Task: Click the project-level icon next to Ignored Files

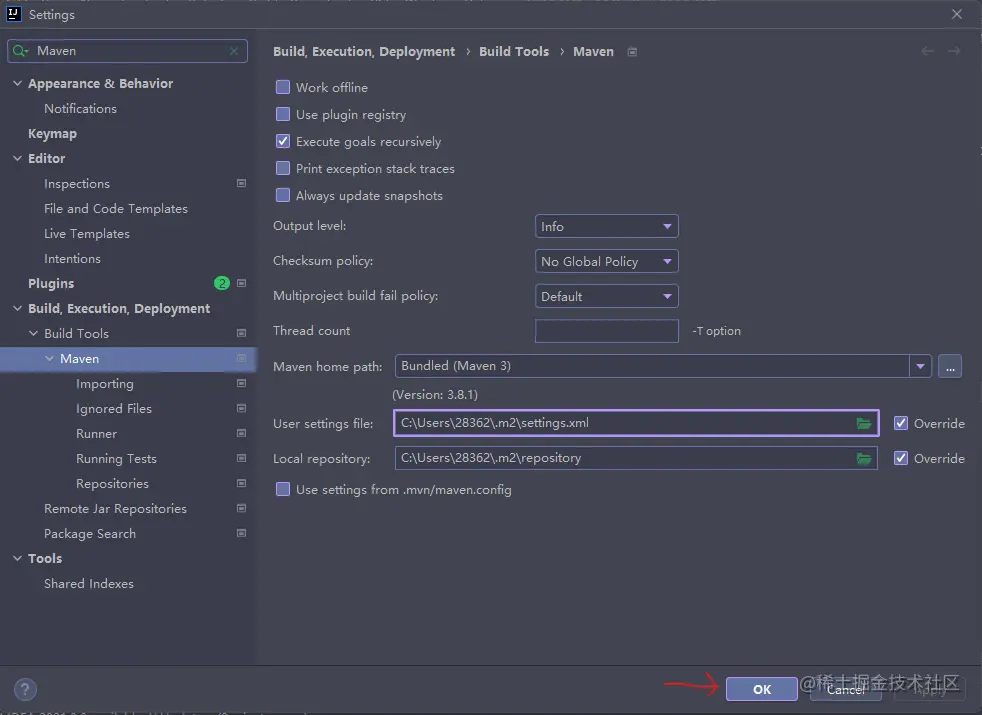Action: coord(241,408)
